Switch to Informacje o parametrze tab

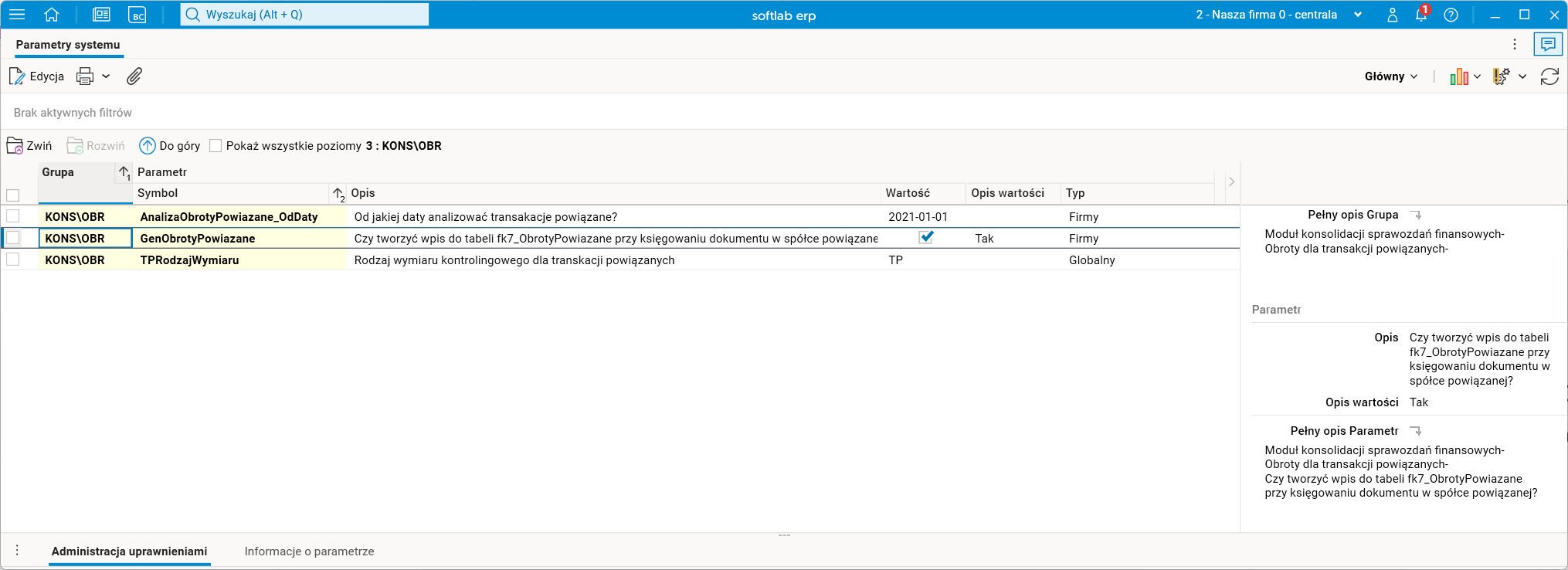pos(309,551)
